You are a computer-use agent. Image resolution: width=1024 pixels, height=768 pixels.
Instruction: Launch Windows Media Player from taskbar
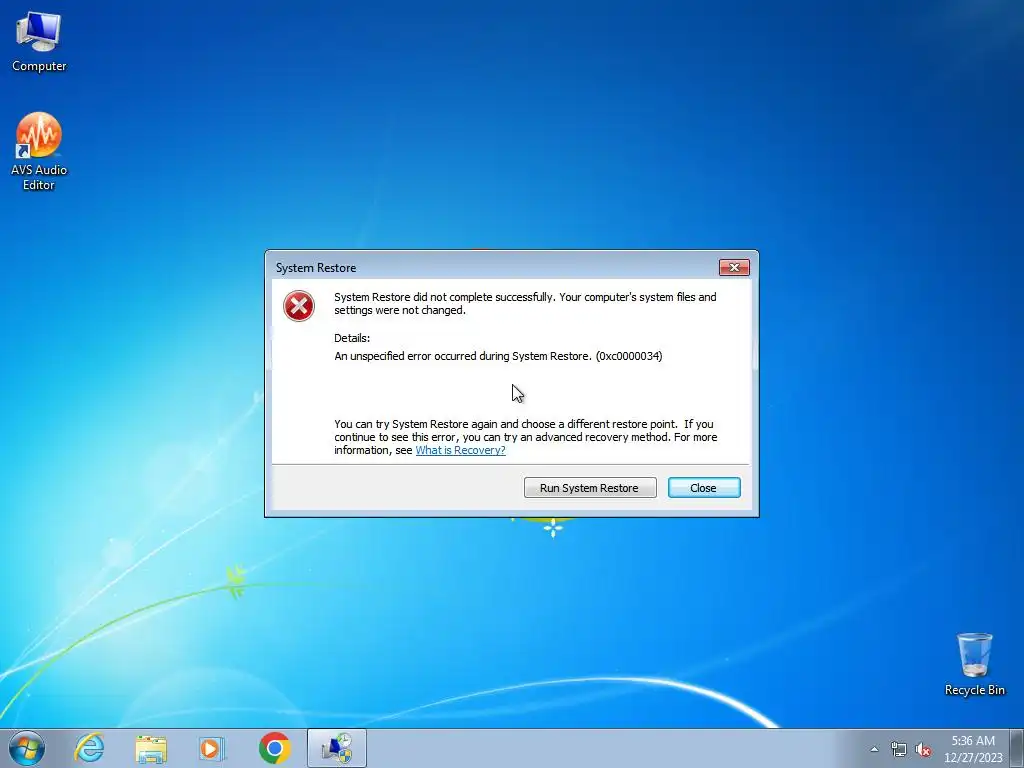tap(212, 748)
